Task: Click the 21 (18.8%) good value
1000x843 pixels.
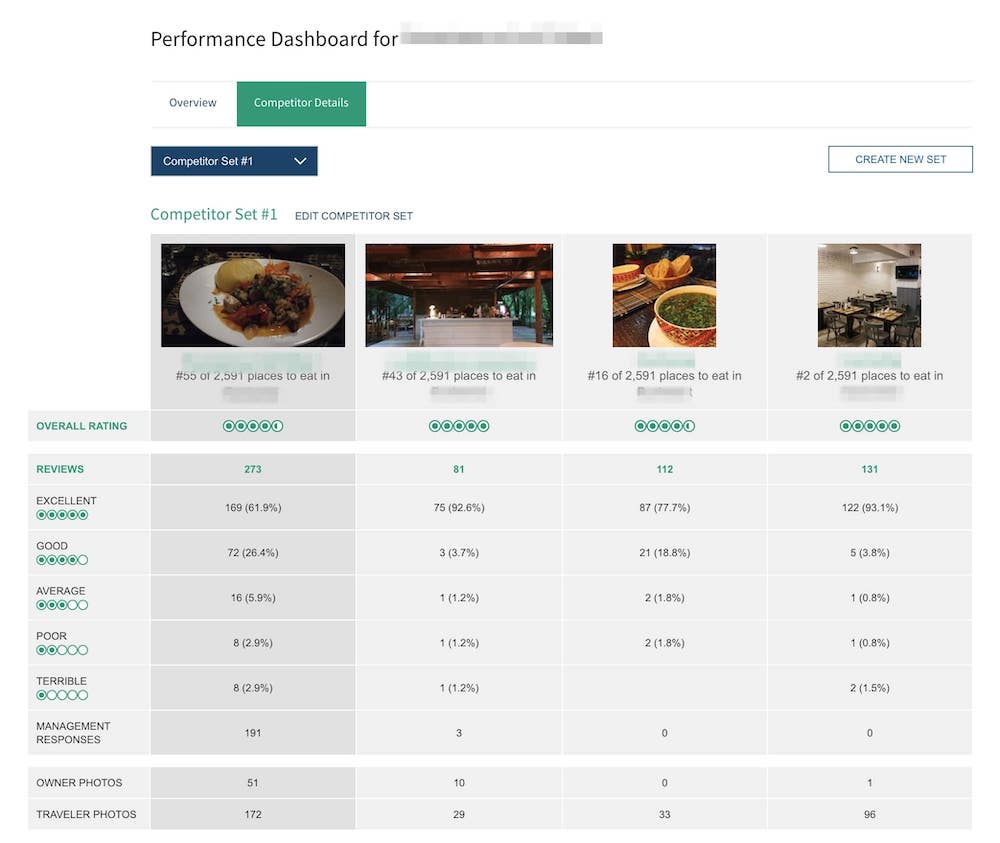Action: [665, 553]
